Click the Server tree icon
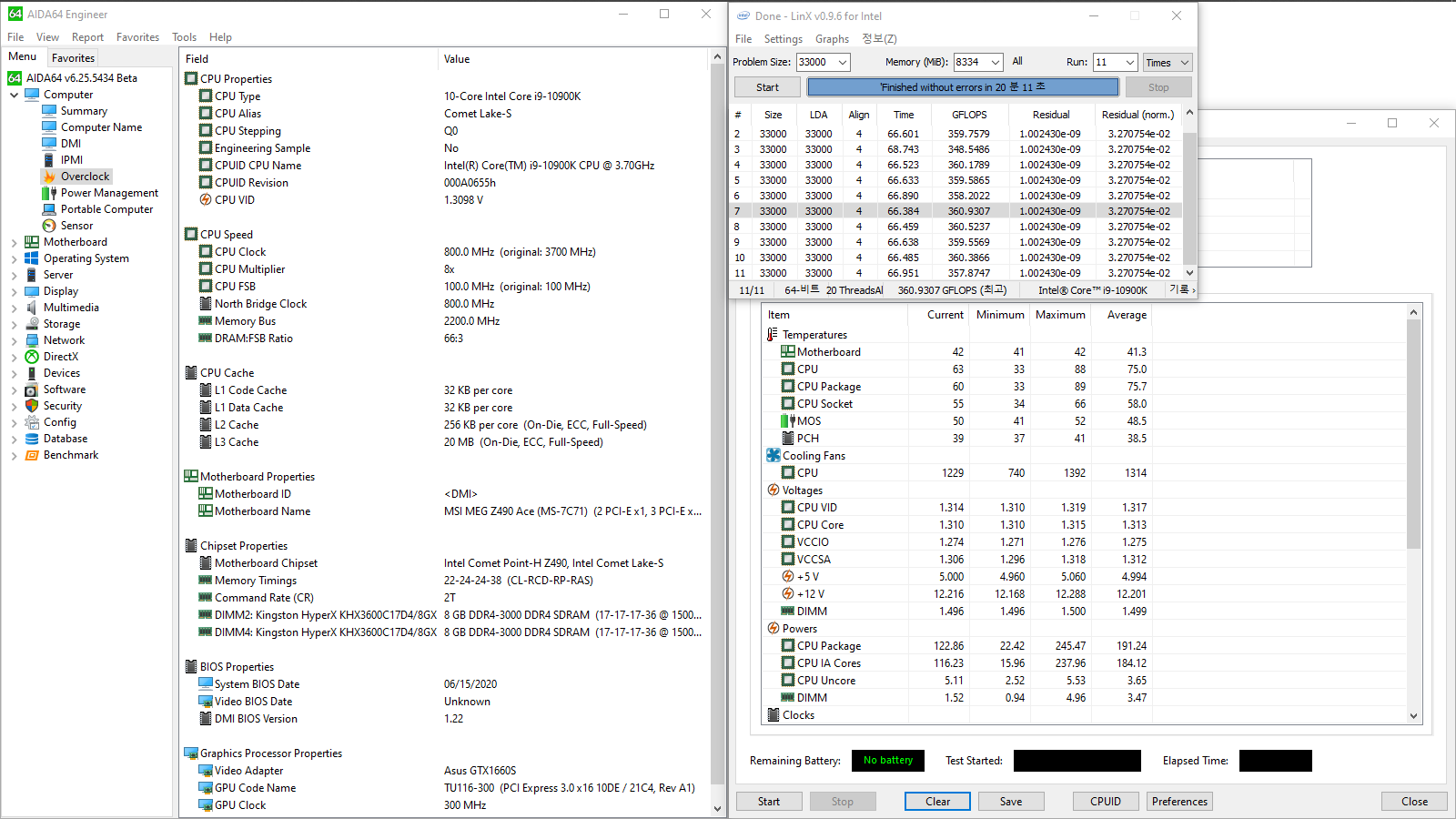 32,275
